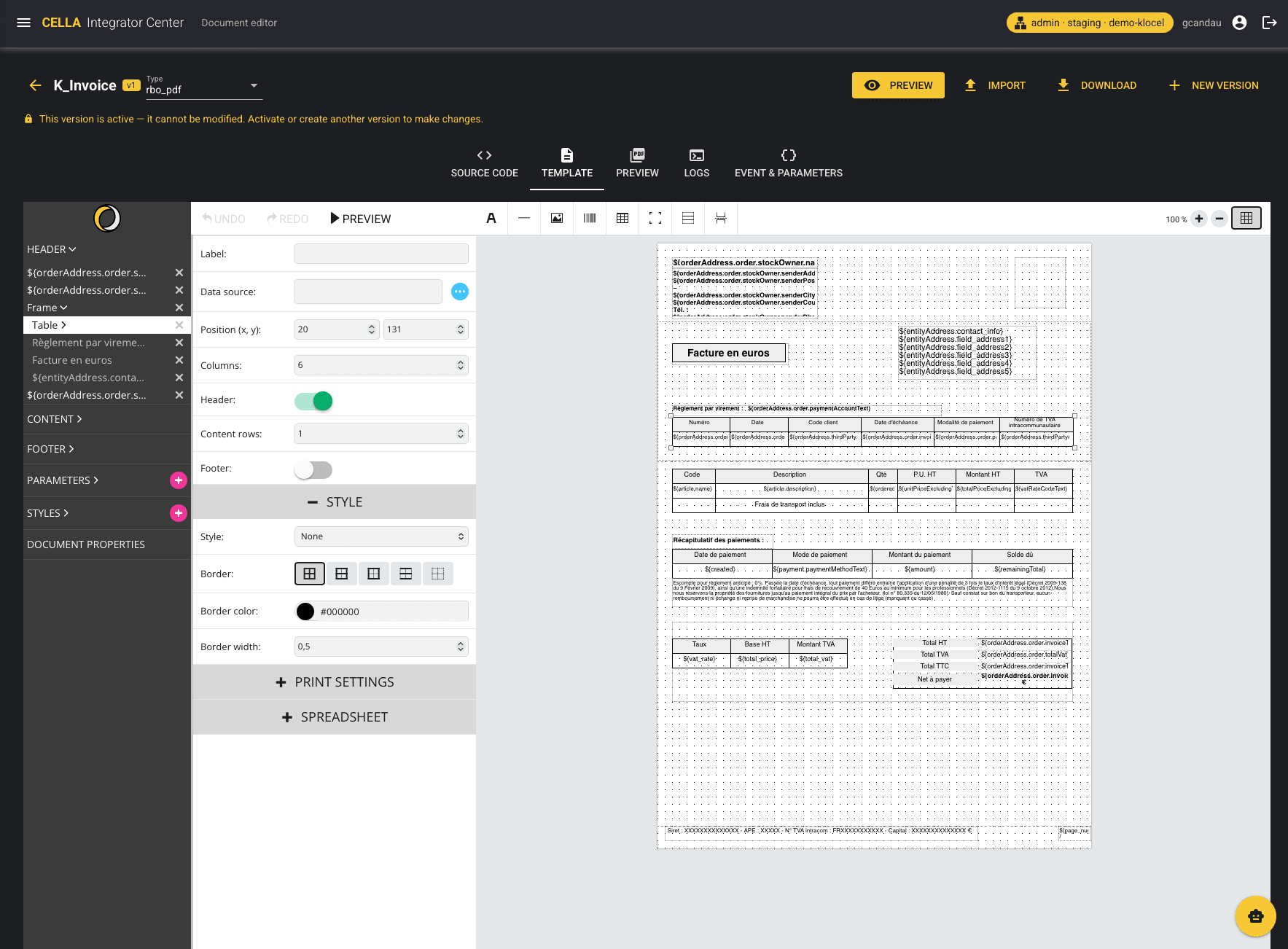
Task: Open the EVENT & PARAMETERS tab
Action: point(789,164)
